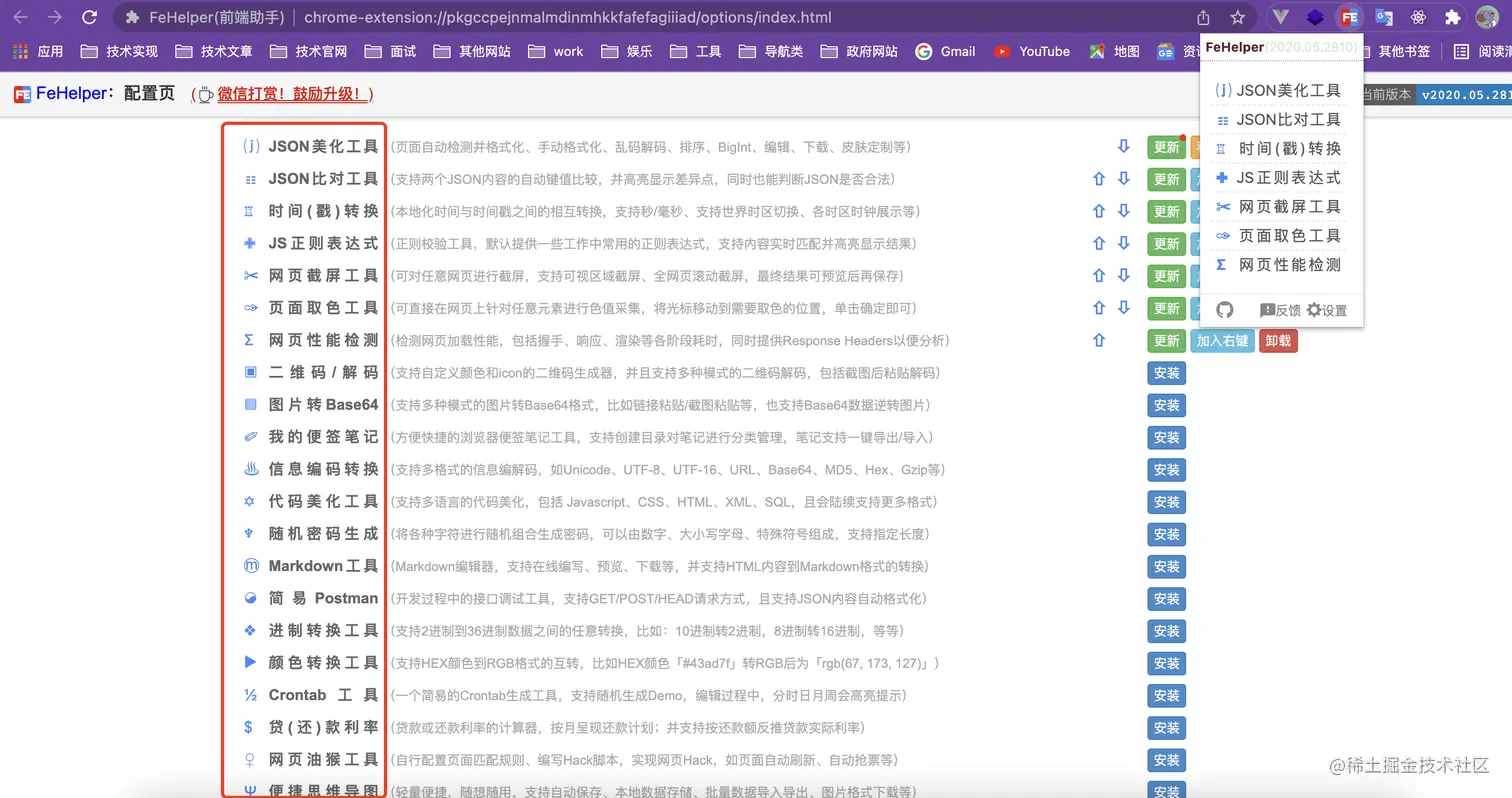The image size is (1512, 798).
Task: Expand the 技术实现 bookmark folder
Action: (119, 51)
